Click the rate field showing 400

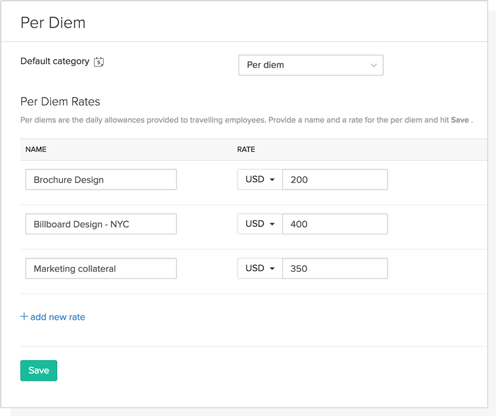click(x=335, y=224)
